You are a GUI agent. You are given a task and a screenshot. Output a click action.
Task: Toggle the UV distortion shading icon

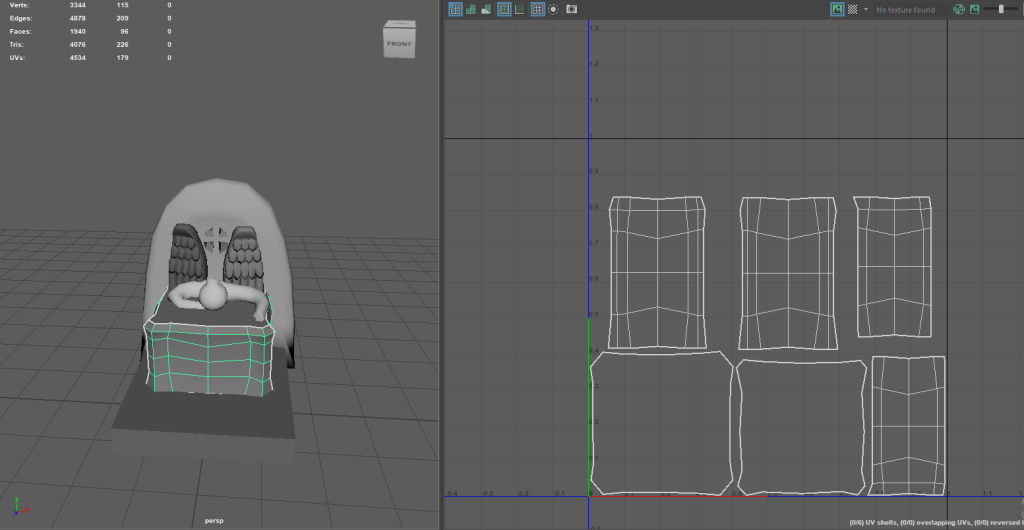[487, 9]
